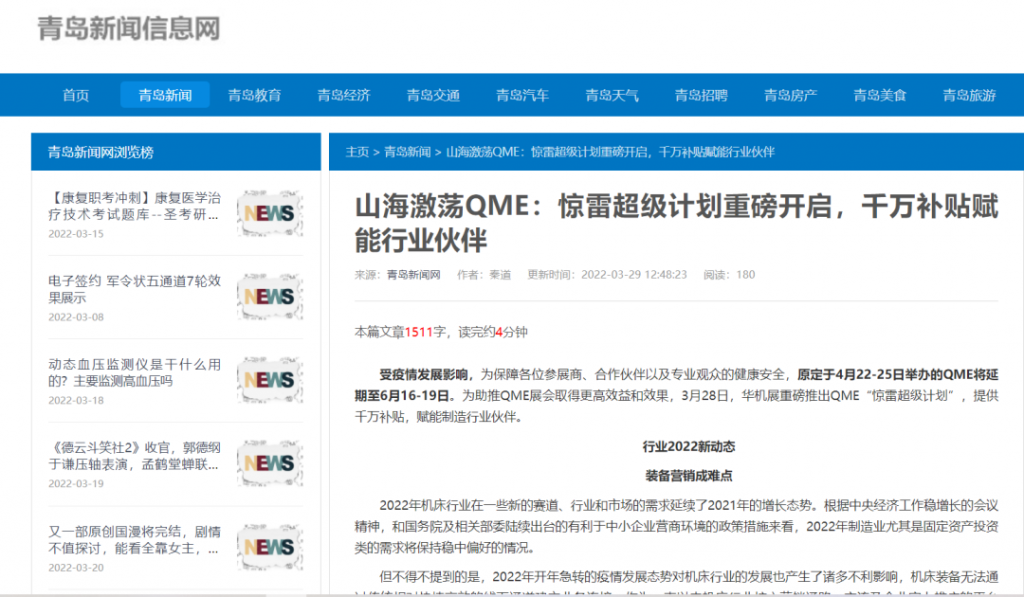Click the bold text 受疫情发展影响

pos(423,375)
